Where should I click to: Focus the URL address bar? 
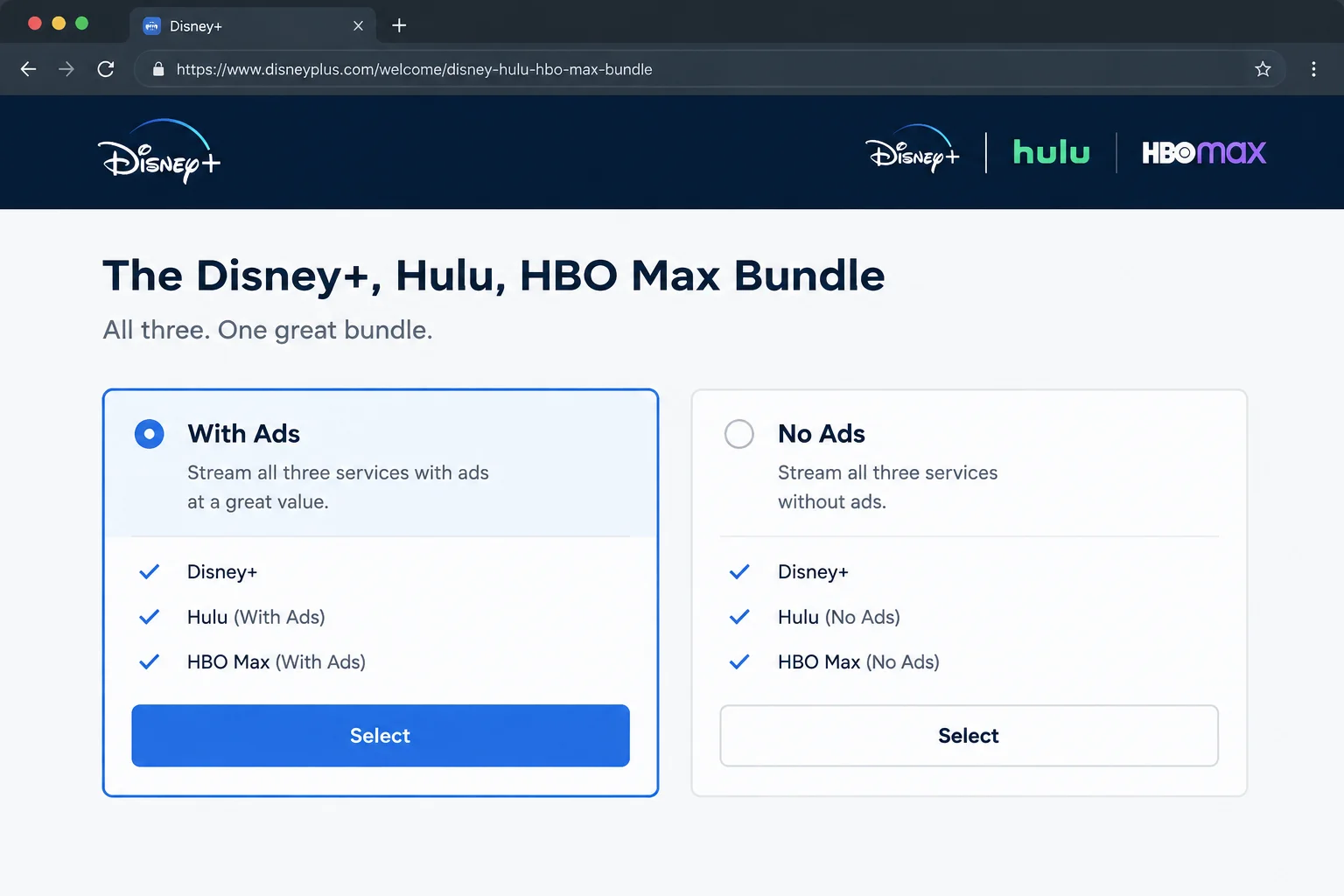click(x=709, y=69)
